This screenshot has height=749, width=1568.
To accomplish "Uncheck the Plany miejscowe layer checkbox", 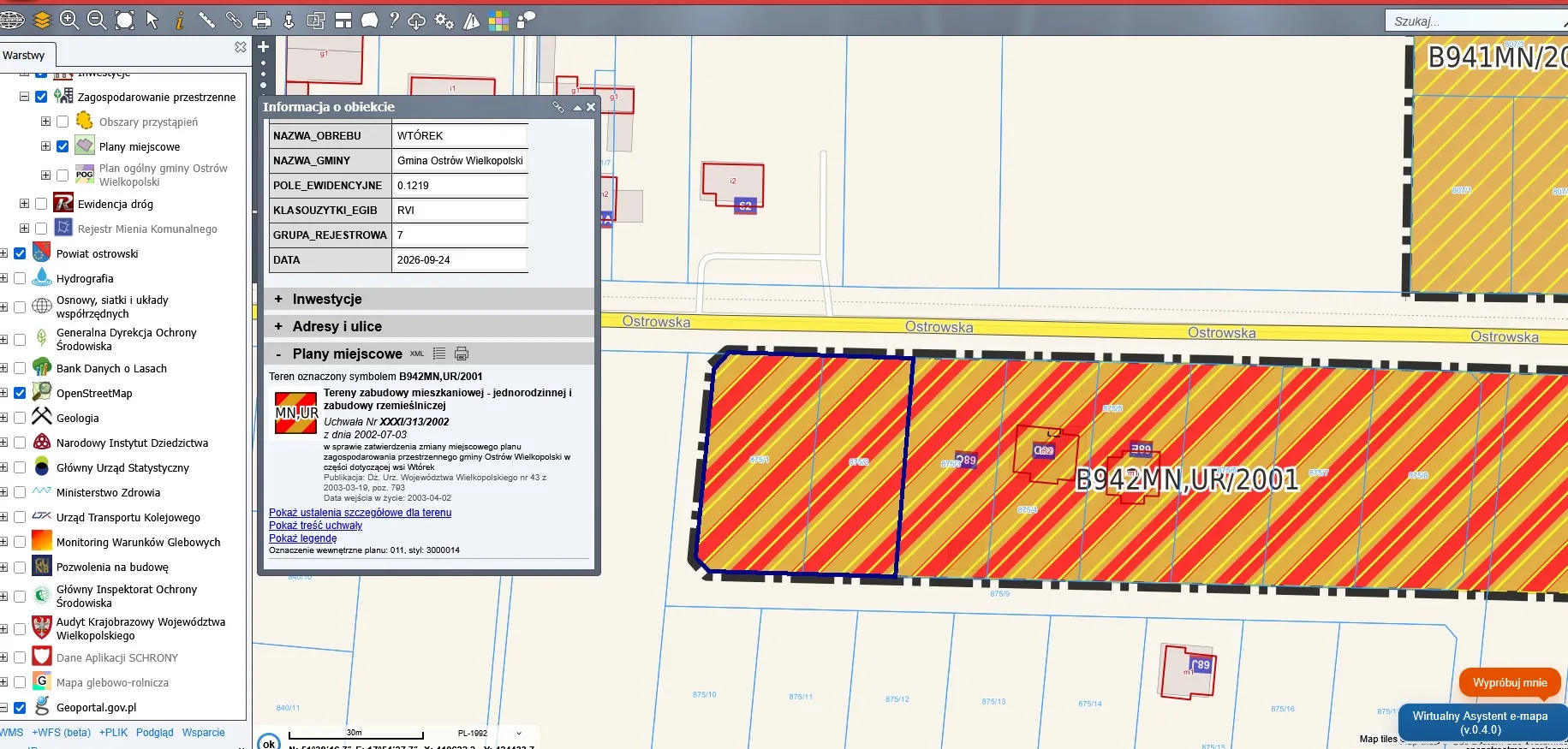I will (x=63, y=146).
